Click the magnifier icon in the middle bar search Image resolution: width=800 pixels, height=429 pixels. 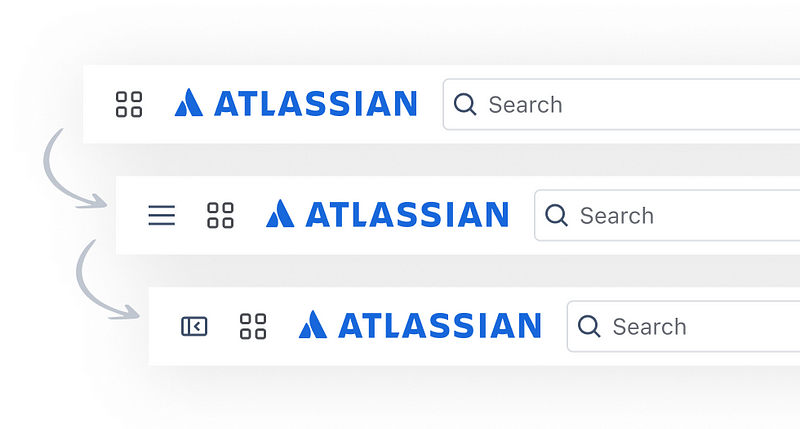[556, 215]
